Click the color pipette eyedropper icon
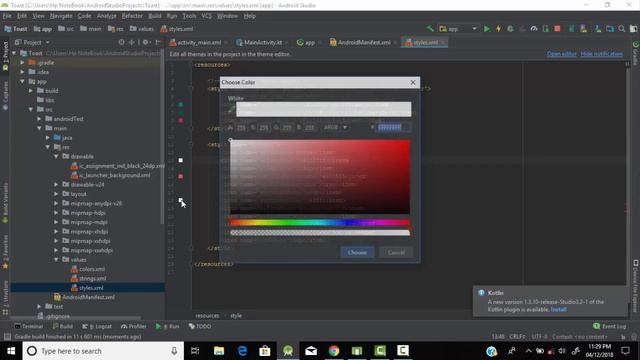Viewport: 640px width, 360px height. pyautogui.click(x=231, y=109)
